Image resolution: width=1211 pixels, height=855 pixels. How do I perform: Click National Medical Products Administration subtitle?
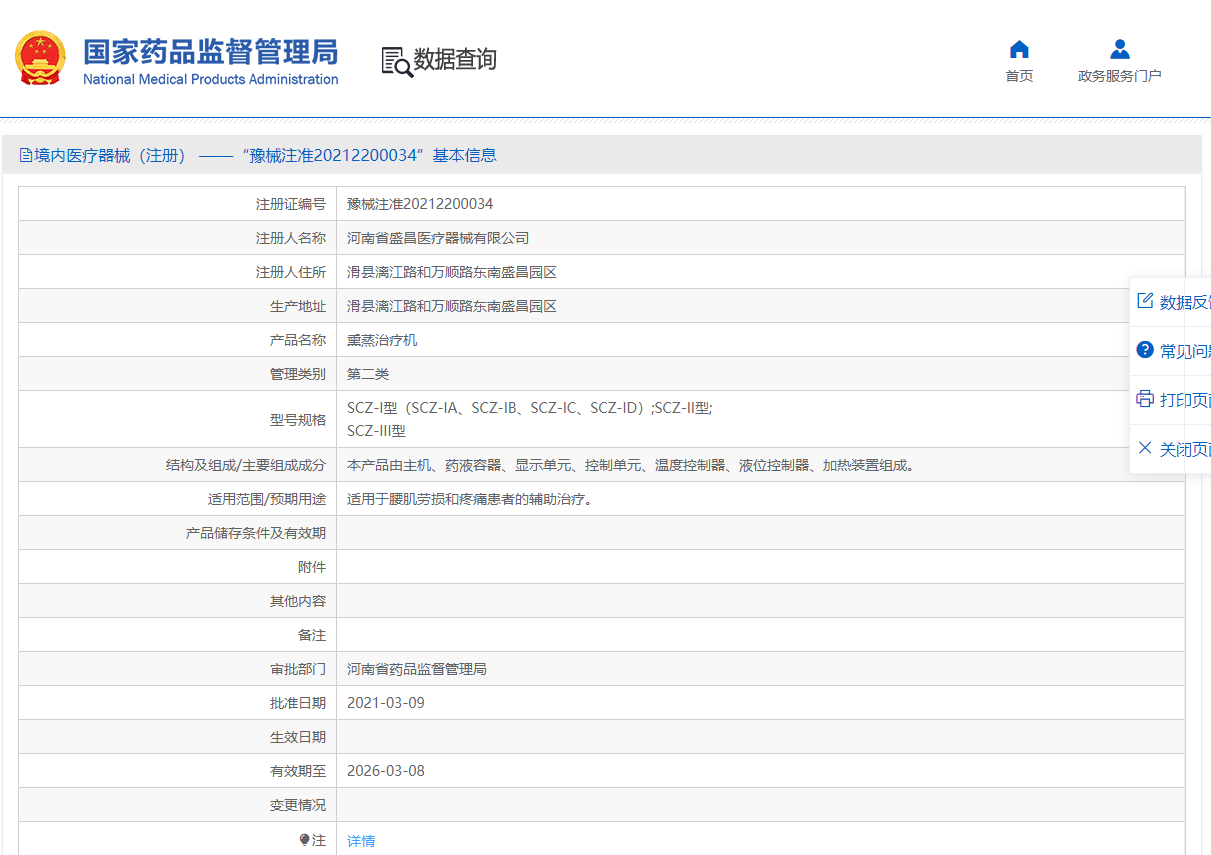pos(211,79)
